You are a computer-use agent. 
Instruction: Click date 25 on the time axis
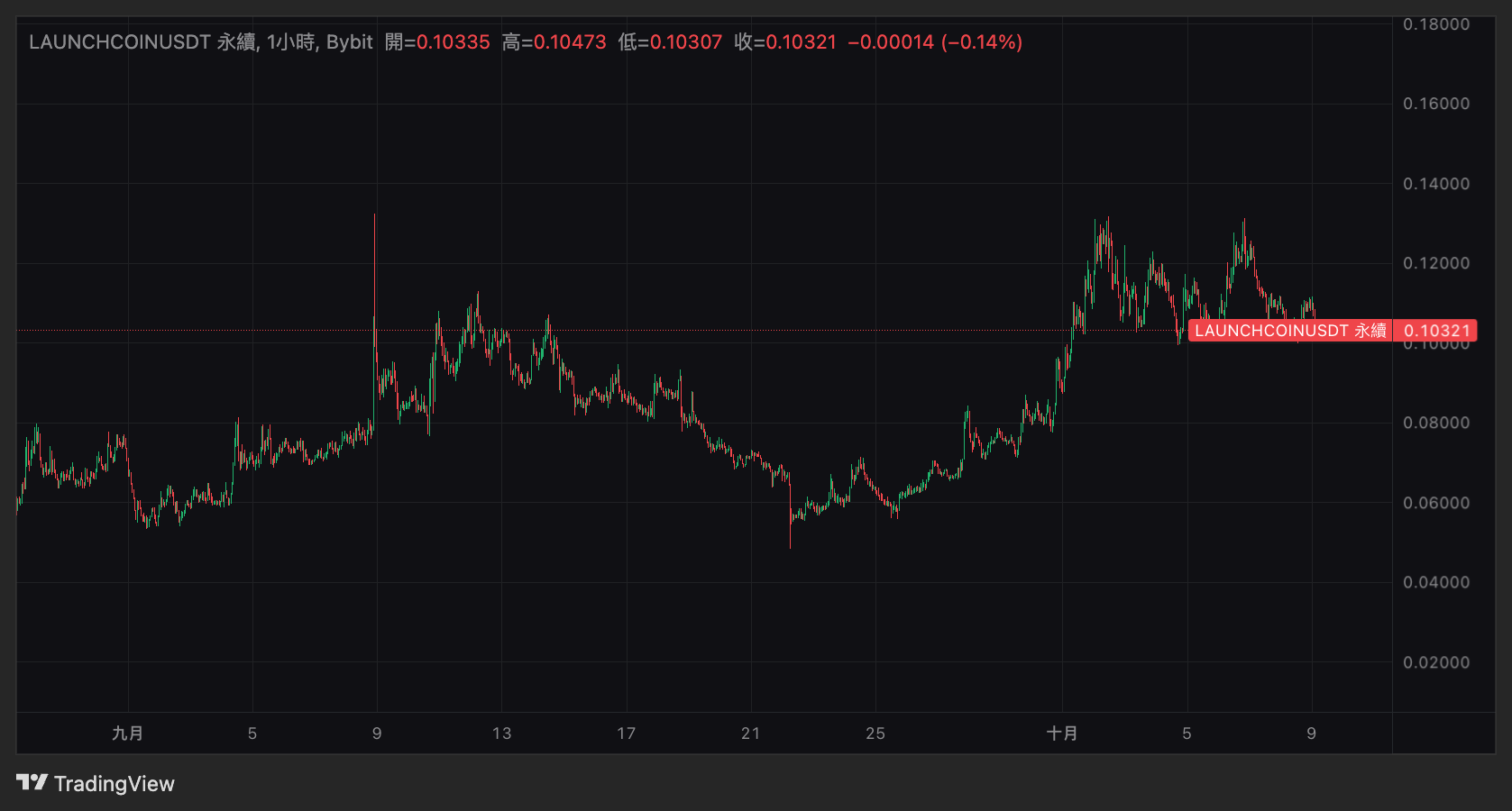pyautogui.click(x=875, y=734)
